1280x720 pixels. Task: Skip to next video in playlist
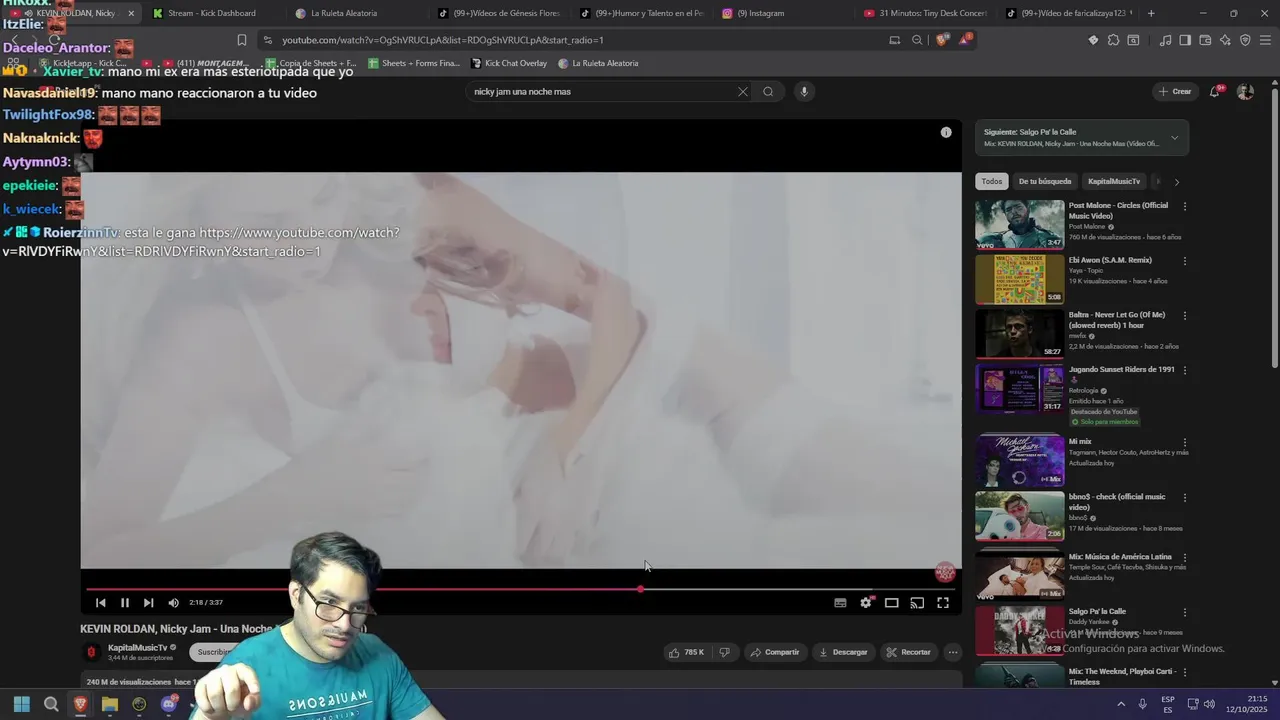point(149,603)
